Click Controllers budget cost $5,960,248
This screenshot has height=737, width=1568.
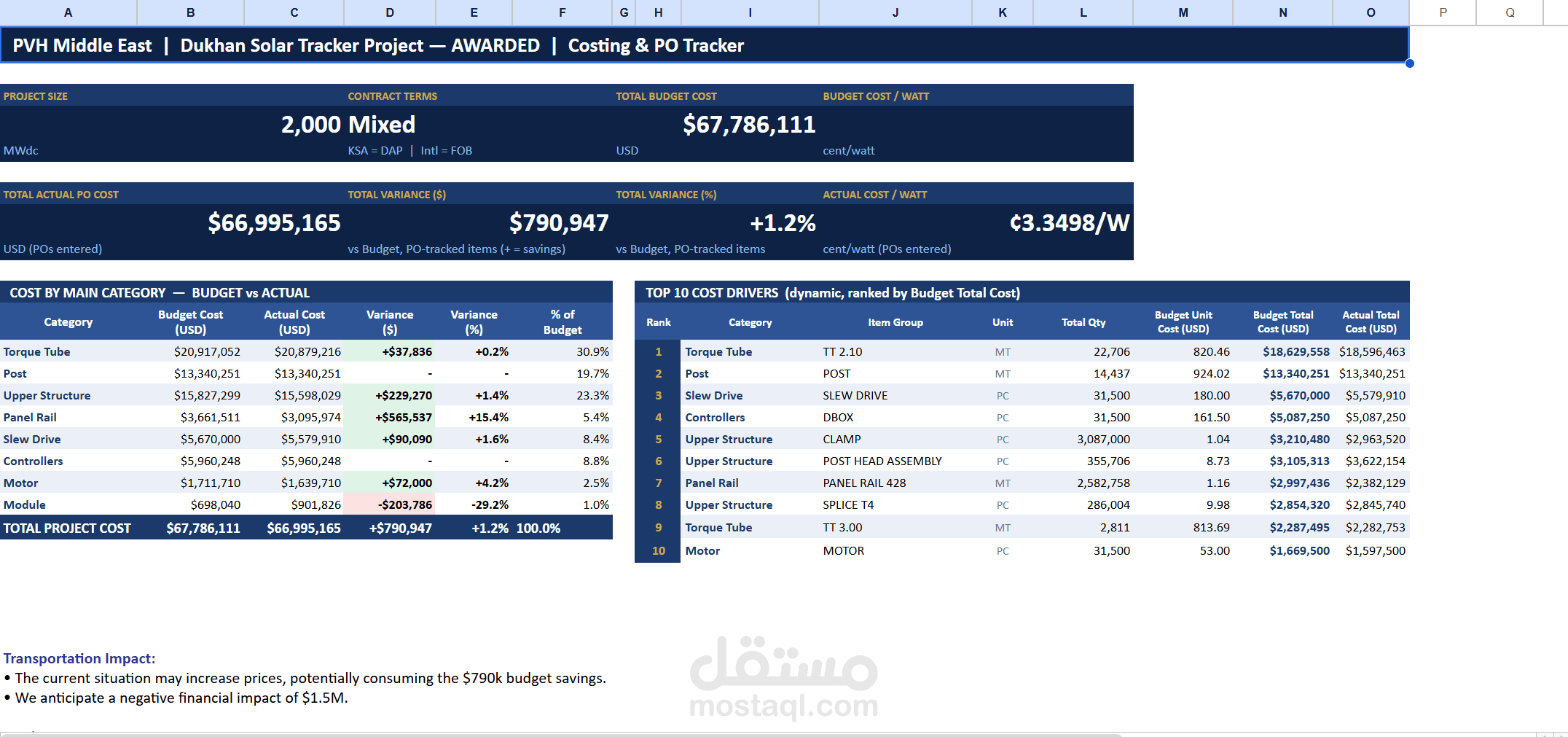211,461
